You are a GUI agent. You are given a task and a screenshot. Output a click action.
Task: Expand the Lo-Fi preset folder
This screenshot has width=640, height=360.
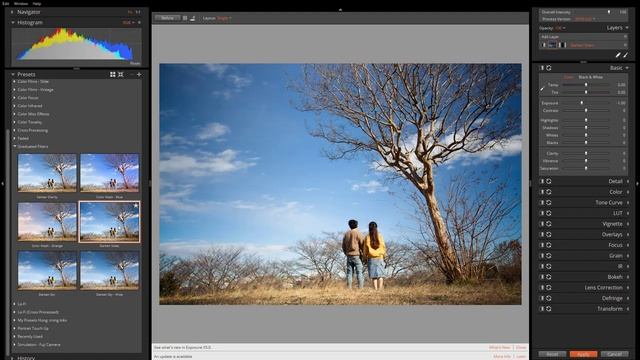point(15,304)
